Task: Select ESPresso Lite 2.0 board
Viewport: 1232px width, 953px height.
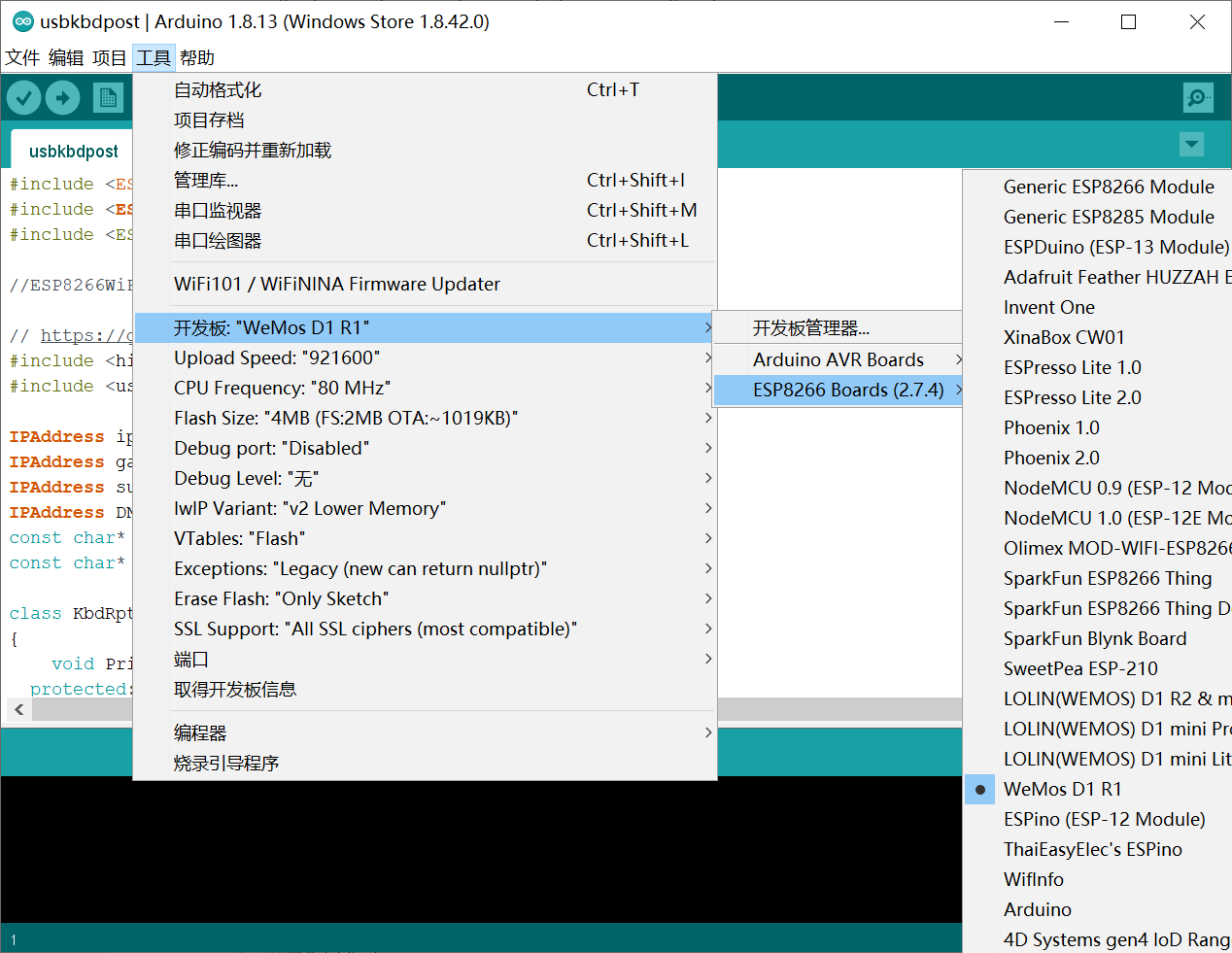Action: pyautogui.click(x=1098, y=397)
